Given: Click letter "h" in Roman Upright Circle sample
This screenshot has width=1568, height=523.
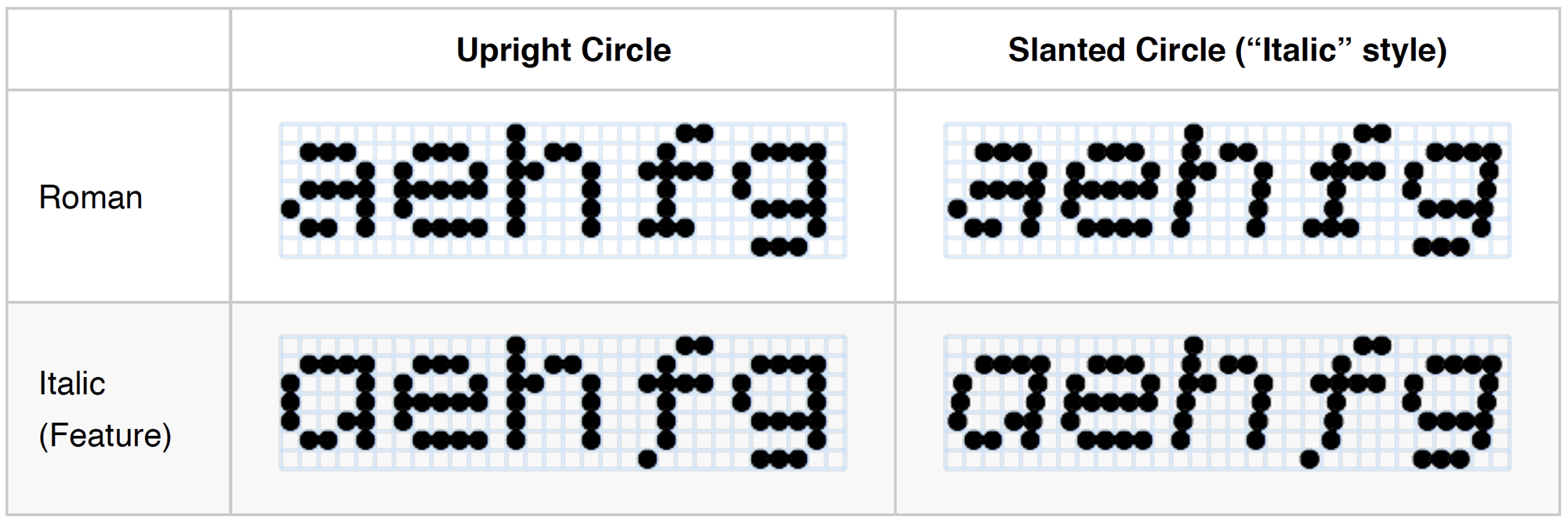Looking at the screenshot, I should [554, 180].
